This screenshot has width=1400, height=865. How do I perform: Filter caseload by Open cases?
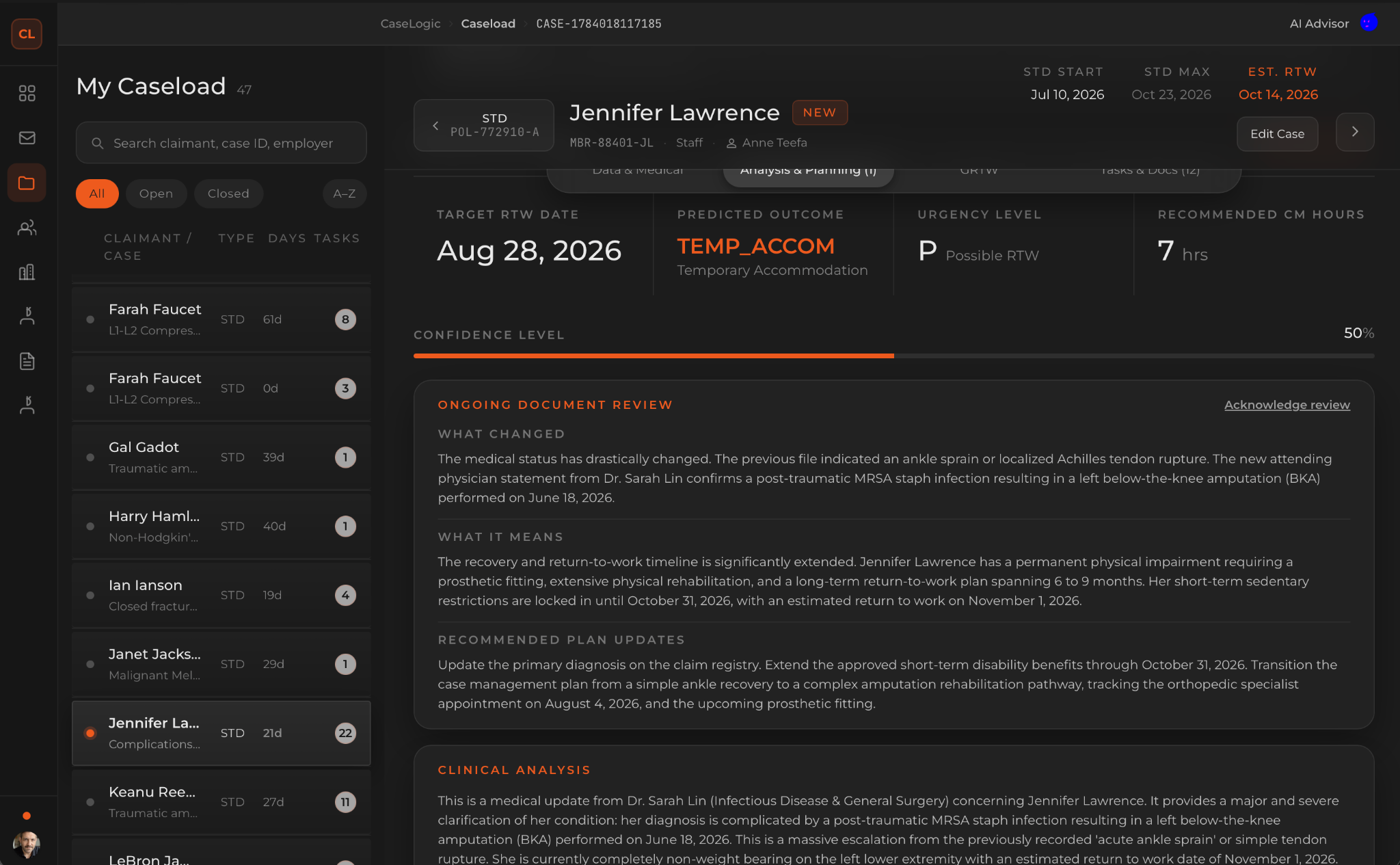tap(156, 194)
